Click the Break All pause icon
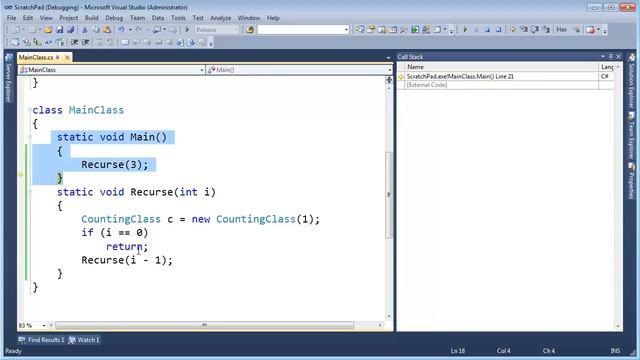The width and height of the screenshot is (640, 360). click(x=476, y=30)
